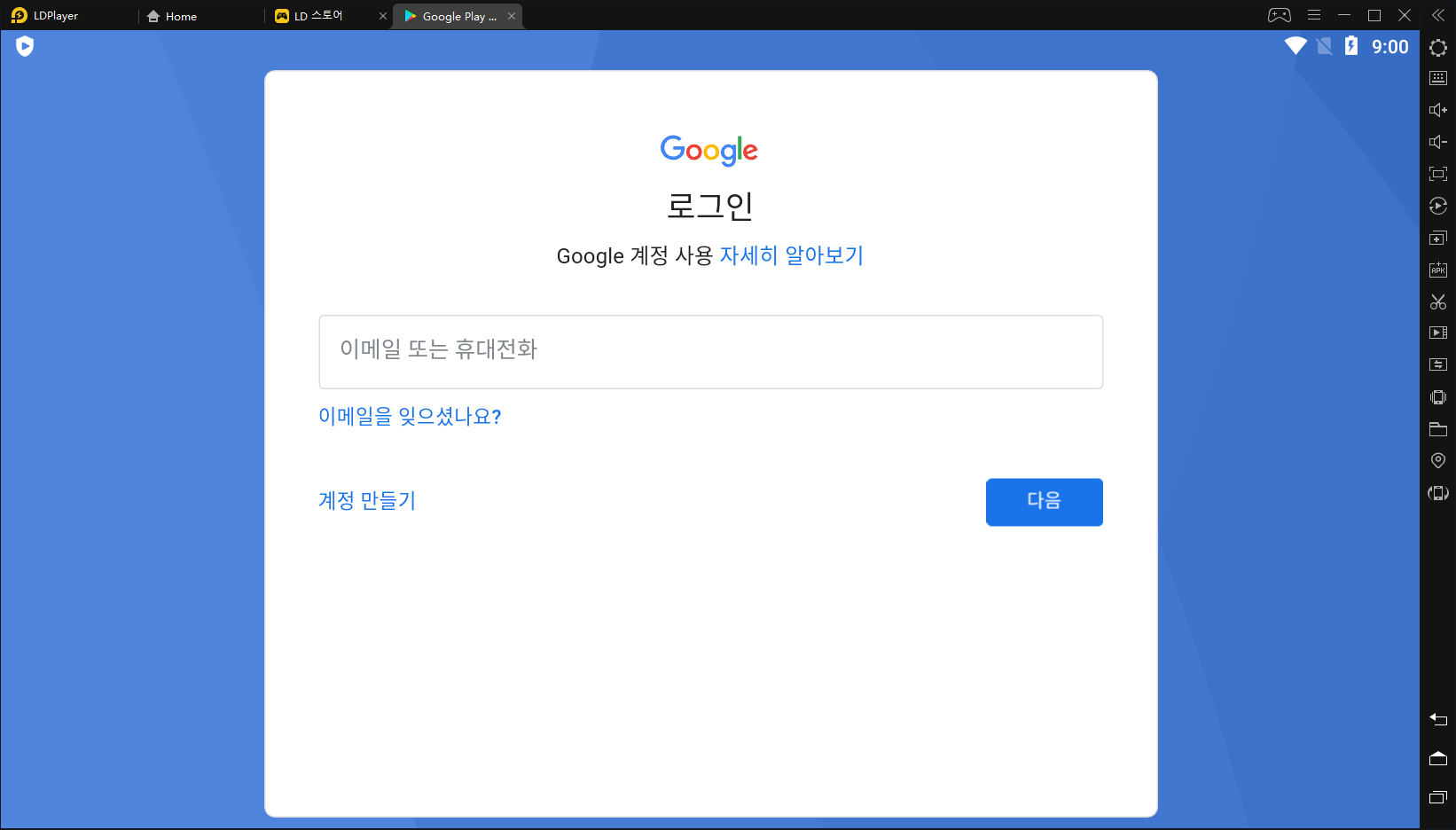Increase volume using sidebar icon
The image size is (1456, 830).
pyautogui.click(x=1438, y=110)
